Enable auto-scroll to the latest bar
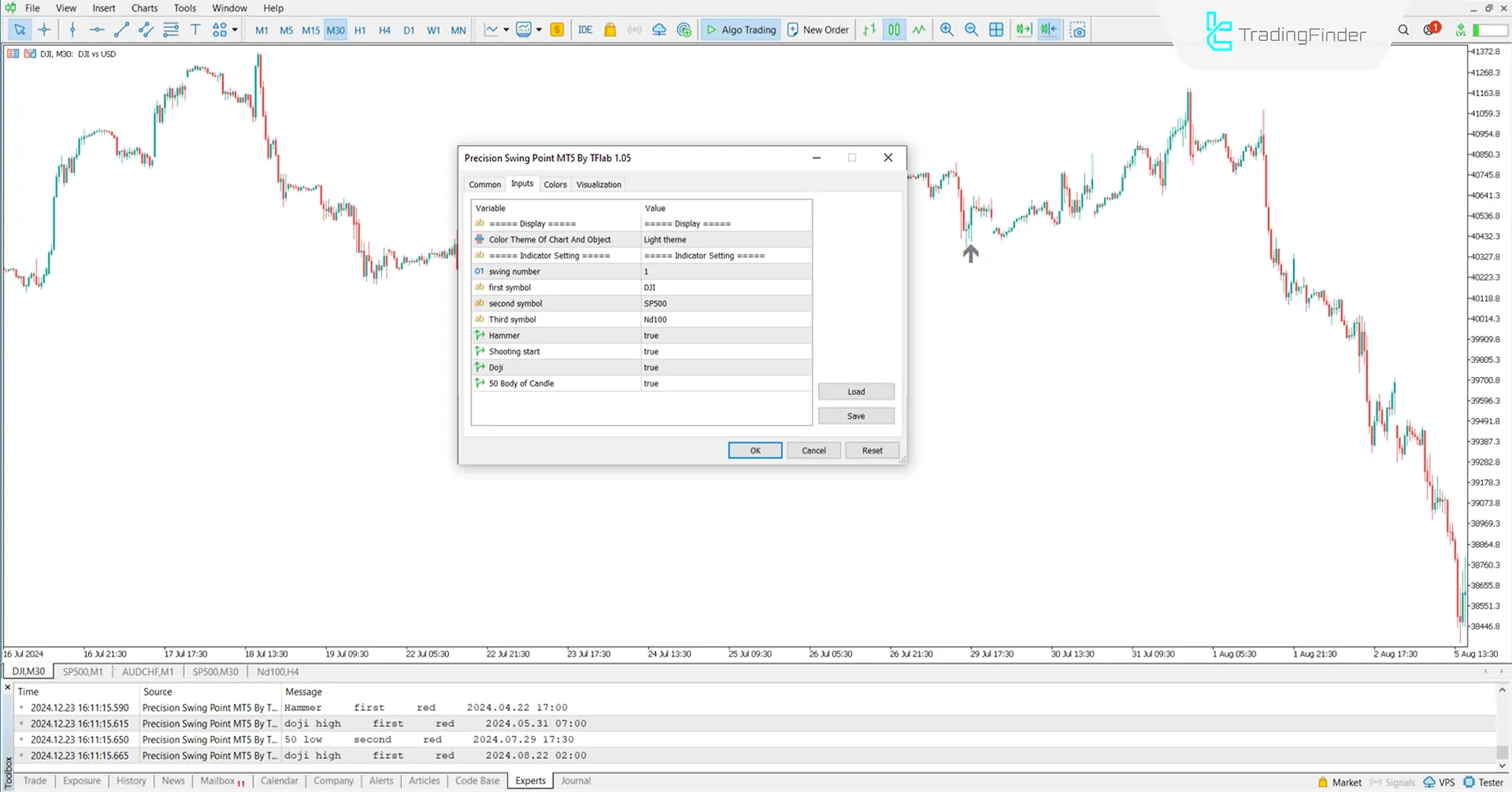Screen dimensions: 1512x792 [x=1023, y=29]
